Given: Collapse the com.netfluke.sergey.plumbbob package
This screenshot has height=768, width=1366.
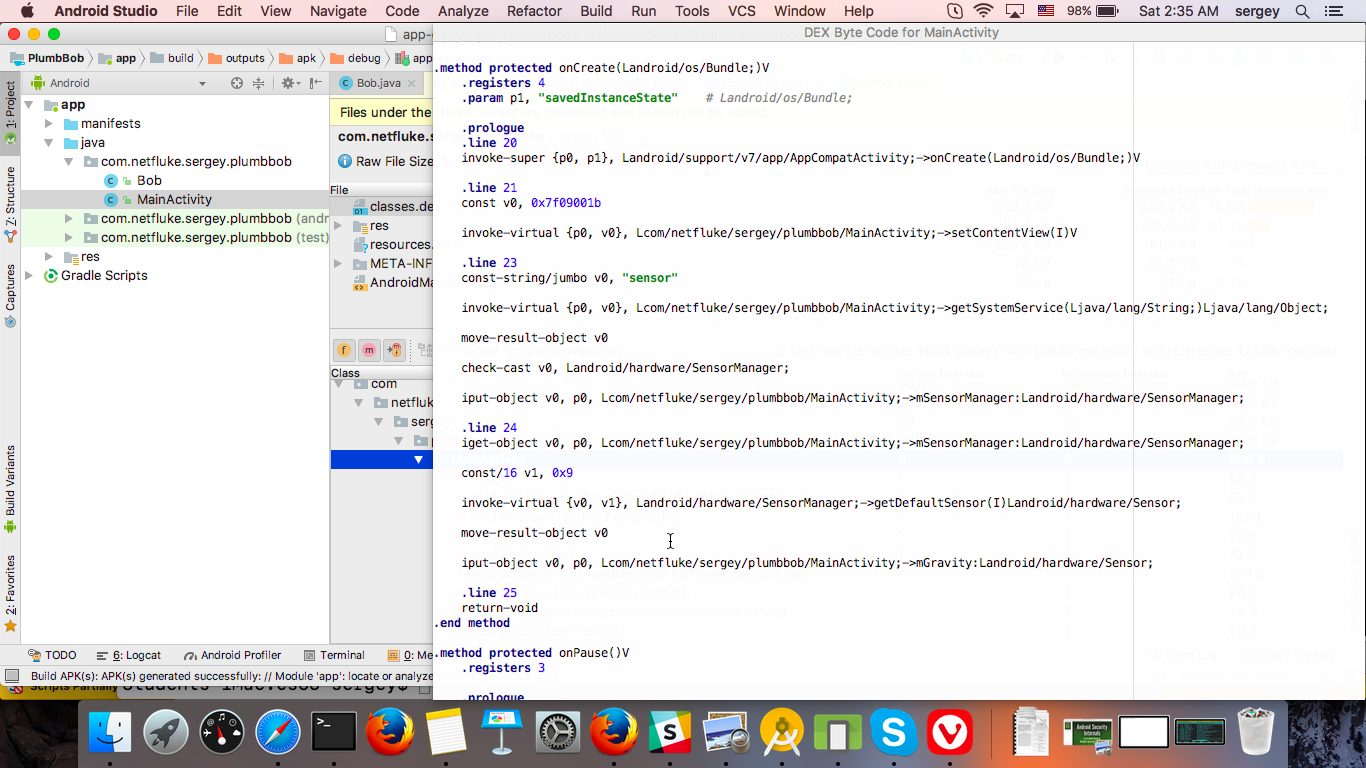Looking at the screenshot, I should 68,162.
